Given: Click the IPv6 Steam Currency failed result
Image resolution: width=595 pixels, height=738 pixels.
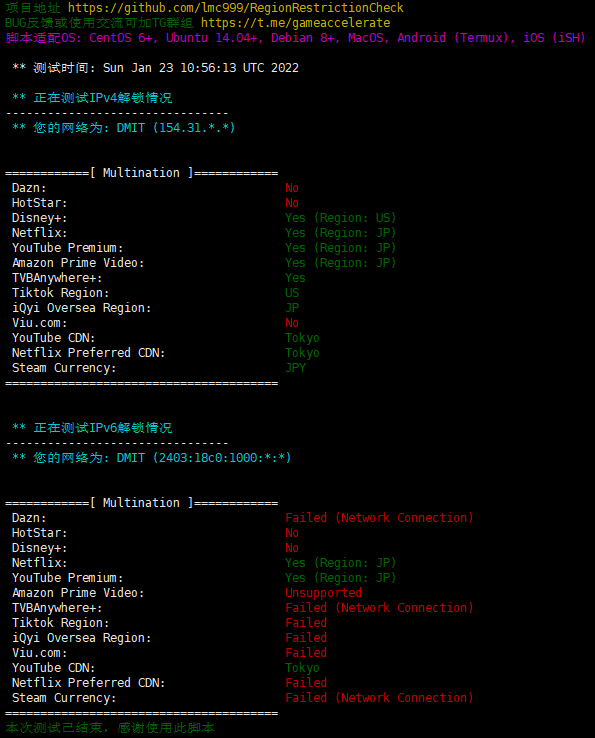Looking at the screenshot, I should coord(379,698).
